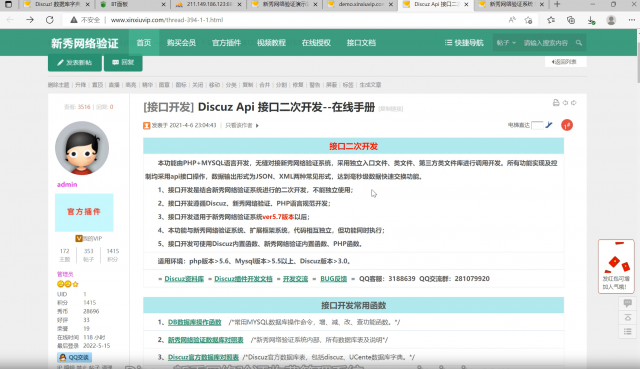Open 购买会员 in site navigation

181,42
